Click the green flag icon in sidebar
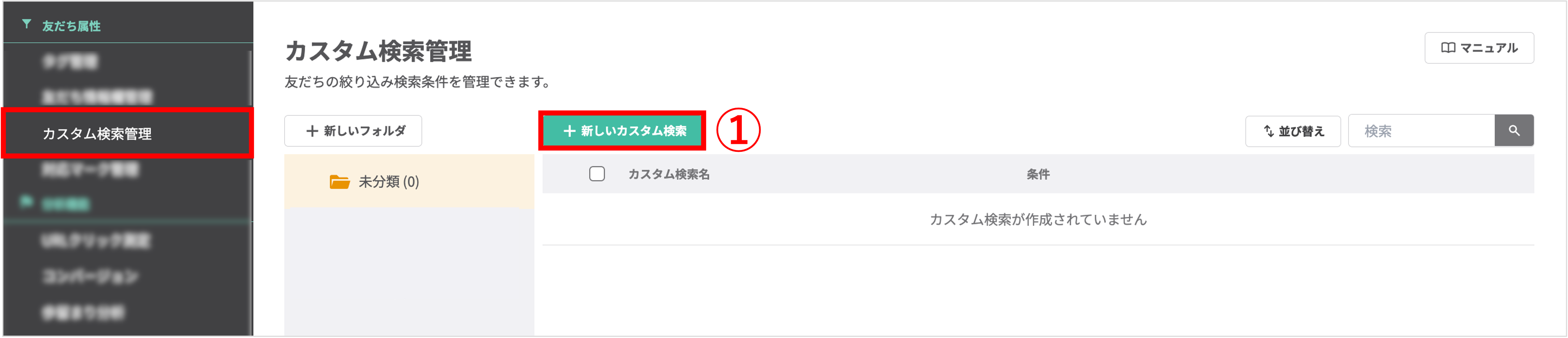This screenshot has width=1568, height=338. click(x=26, y=201)
